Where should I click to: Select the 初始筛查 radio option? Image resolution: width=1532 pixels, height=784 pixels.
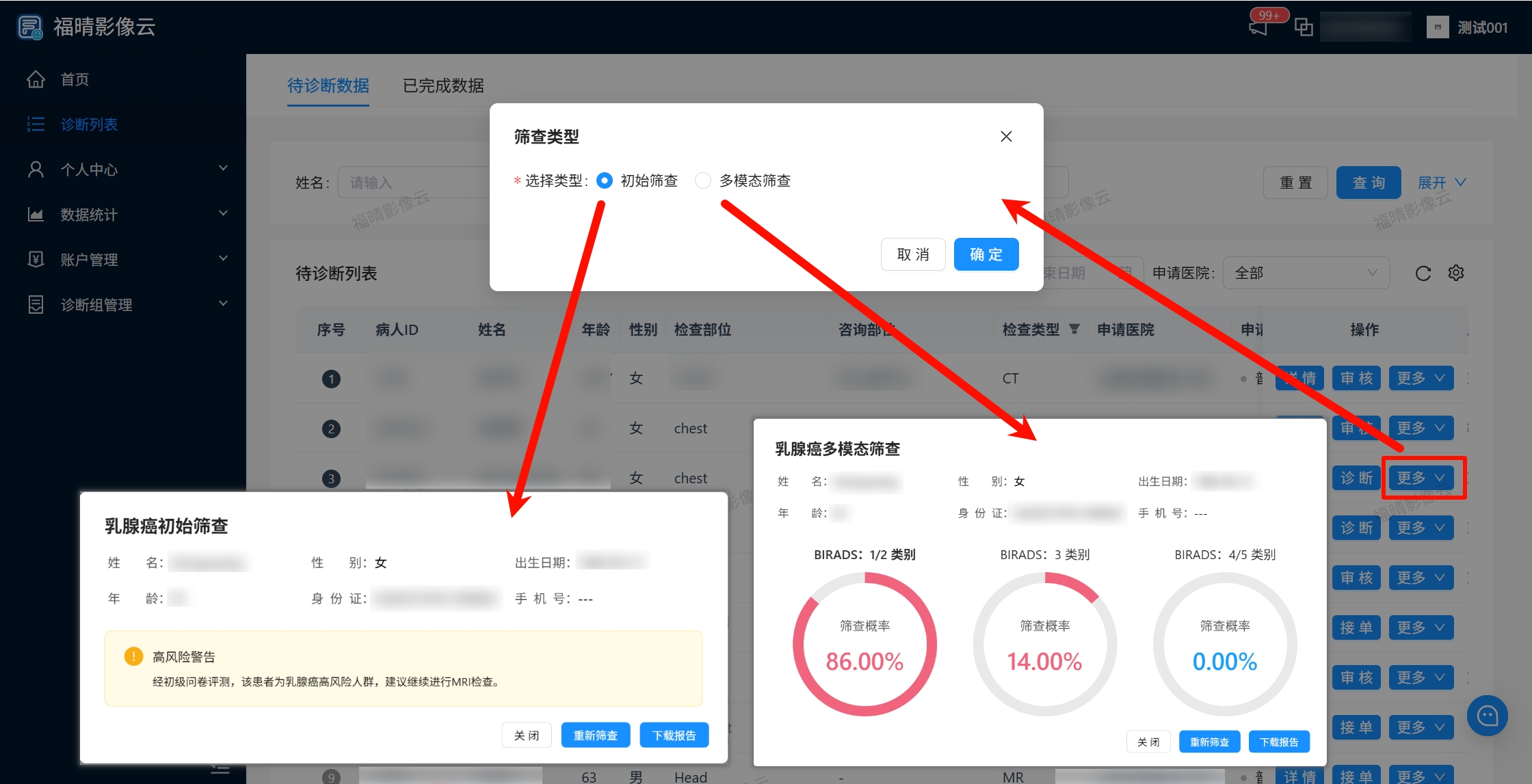click(605, 180)
